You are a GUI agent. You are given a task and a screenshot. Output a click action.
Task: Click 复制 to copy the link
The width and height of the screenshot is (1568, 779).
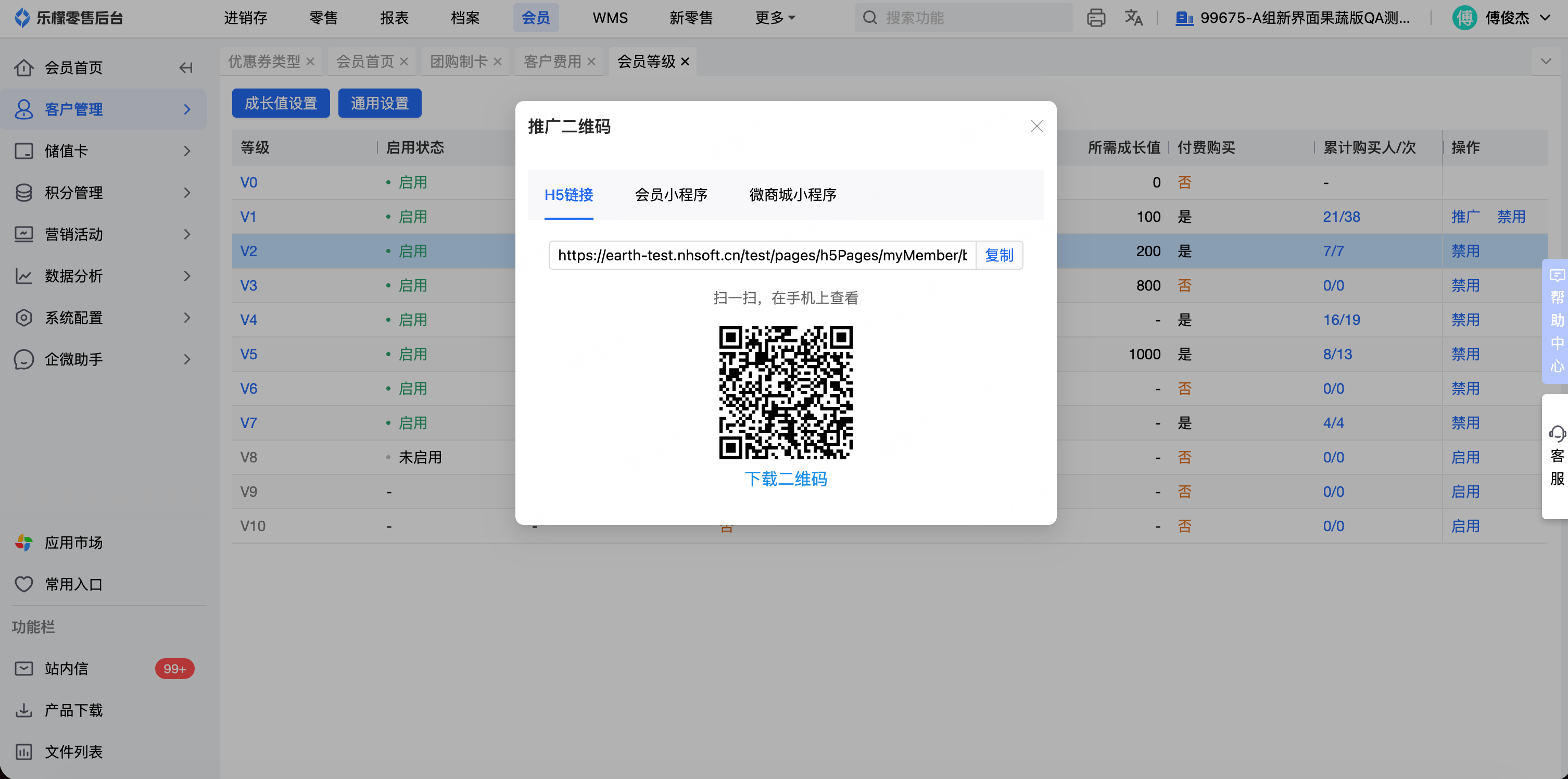point(999,255)
